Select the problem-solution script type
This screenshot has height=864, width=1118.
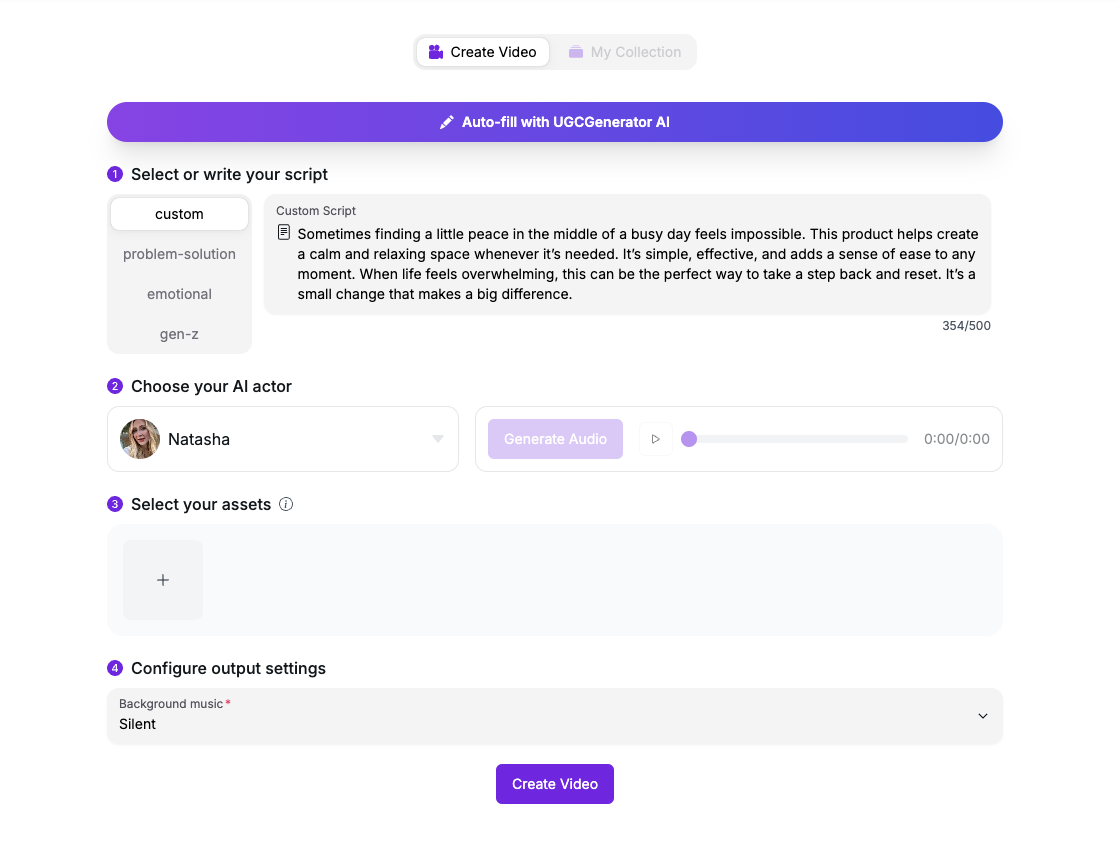click(179, 254)
